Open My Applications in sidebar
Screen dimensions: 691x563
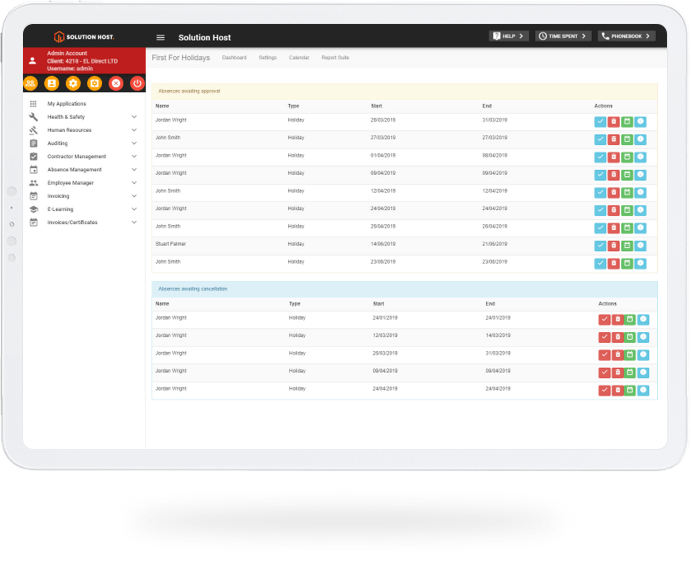coord(66,104)
